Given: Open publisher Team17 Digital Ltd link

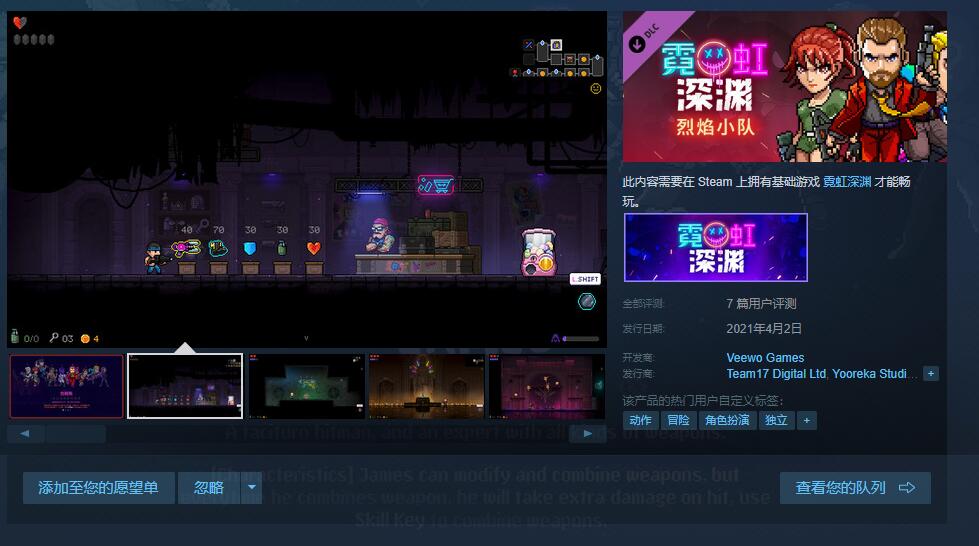Looking at the screenshot, I should coord(776,374).
